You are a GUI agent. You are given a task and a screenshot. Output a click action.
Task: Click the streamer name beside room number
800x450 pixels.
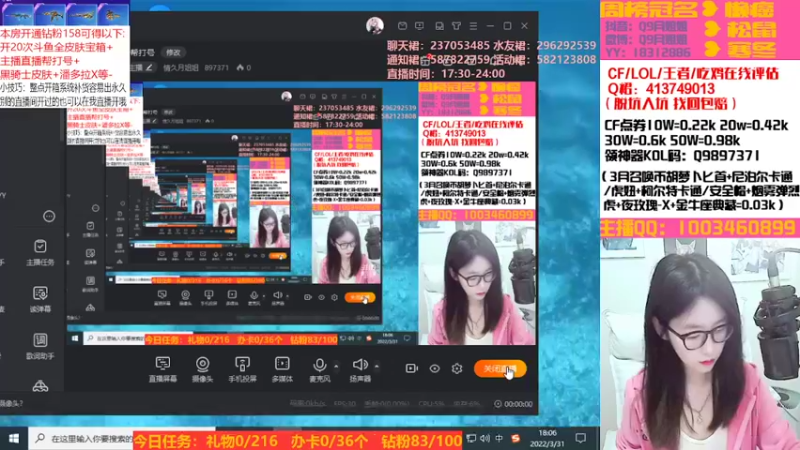181,67
